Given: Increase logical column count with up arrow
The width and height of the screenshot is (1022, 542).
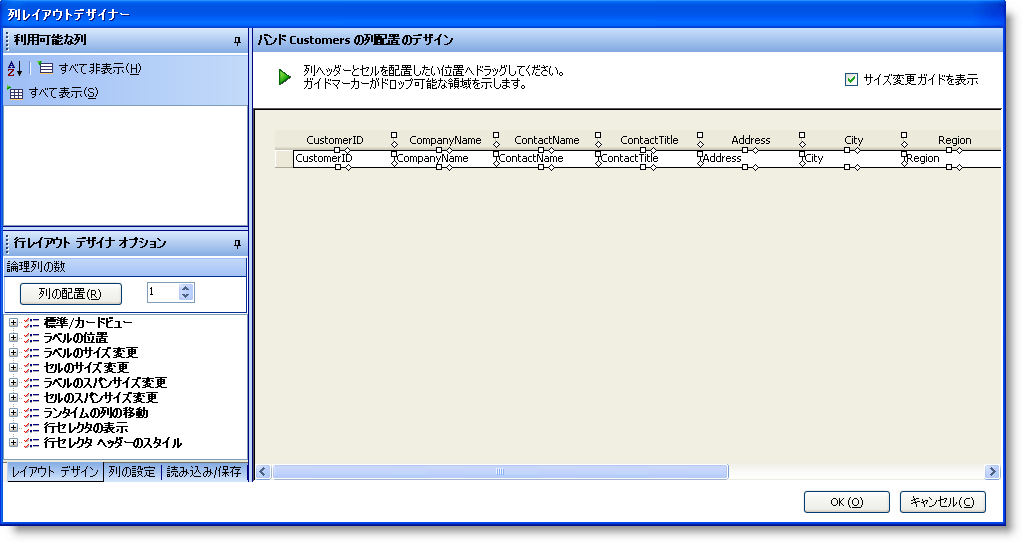Looking at the screenshot, I should coord(186,288).
